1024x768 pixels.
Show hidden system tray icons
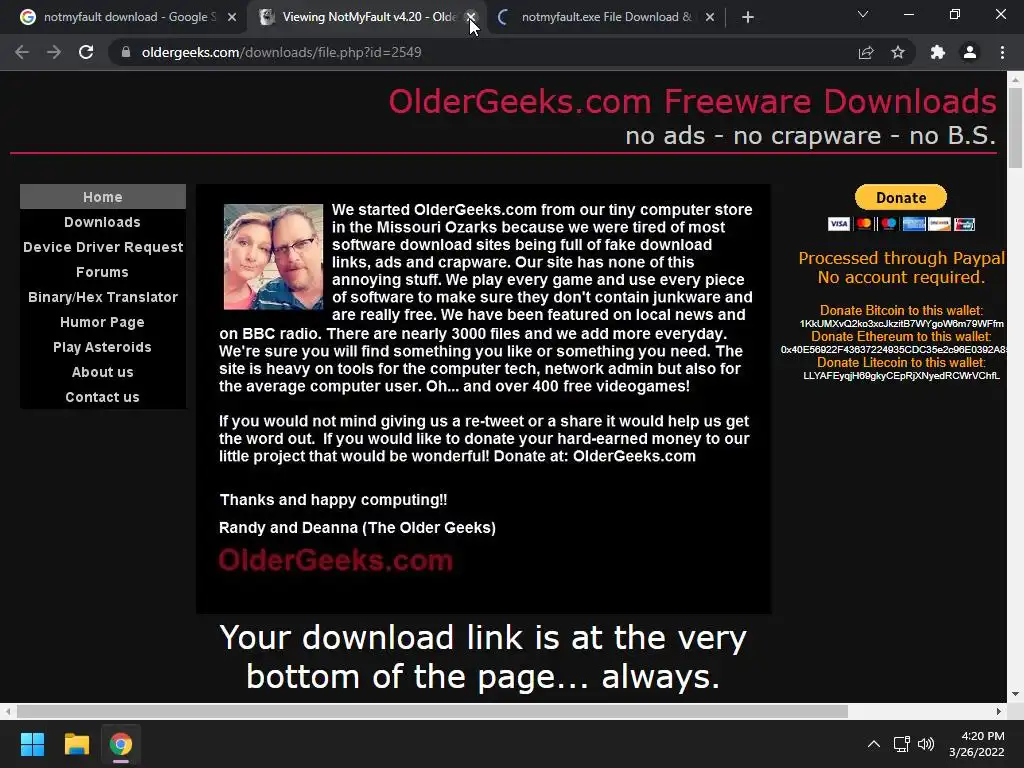point(874,744)
